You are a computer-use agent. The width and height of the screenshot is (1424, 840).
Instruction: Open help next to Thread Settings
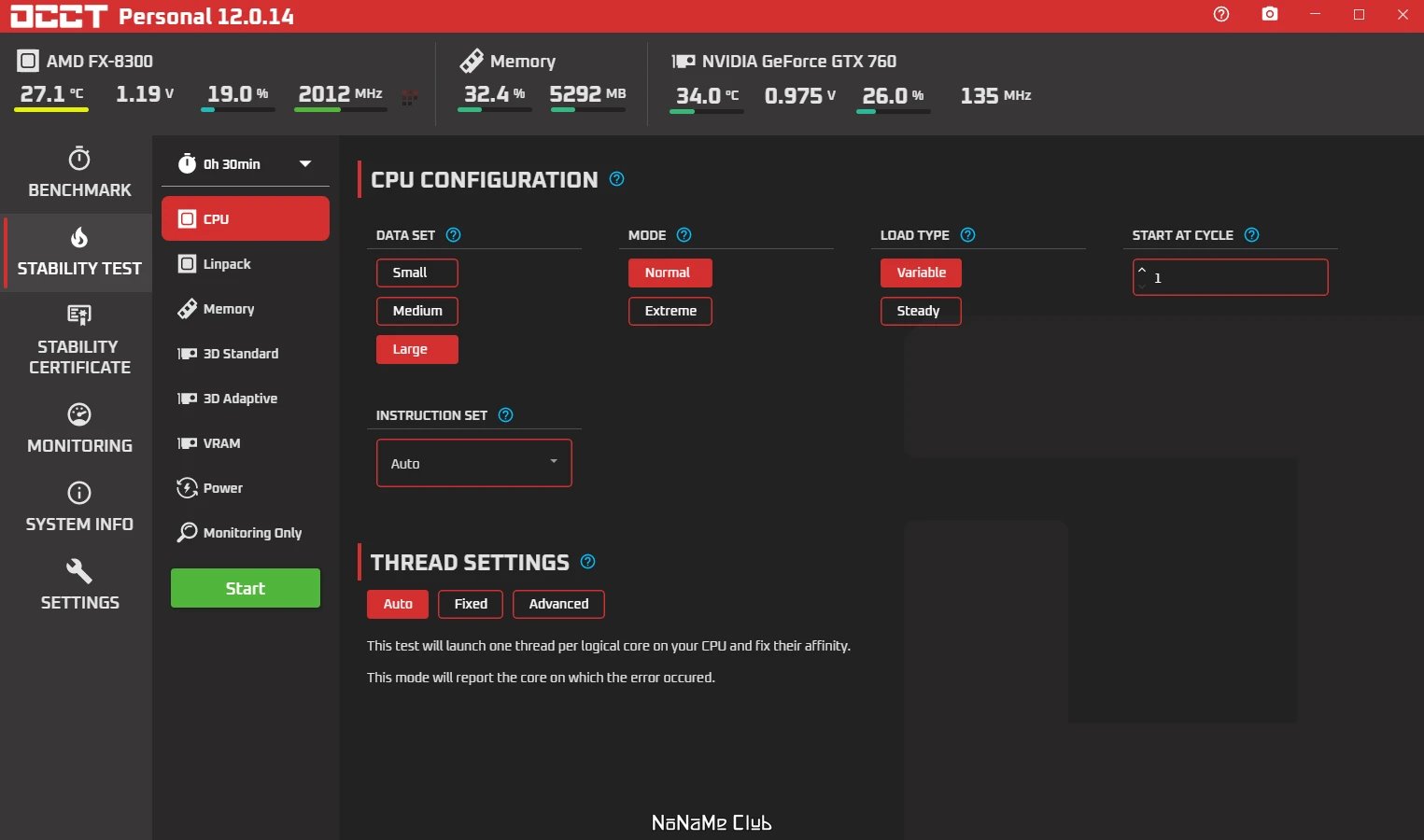coord(587,562)
